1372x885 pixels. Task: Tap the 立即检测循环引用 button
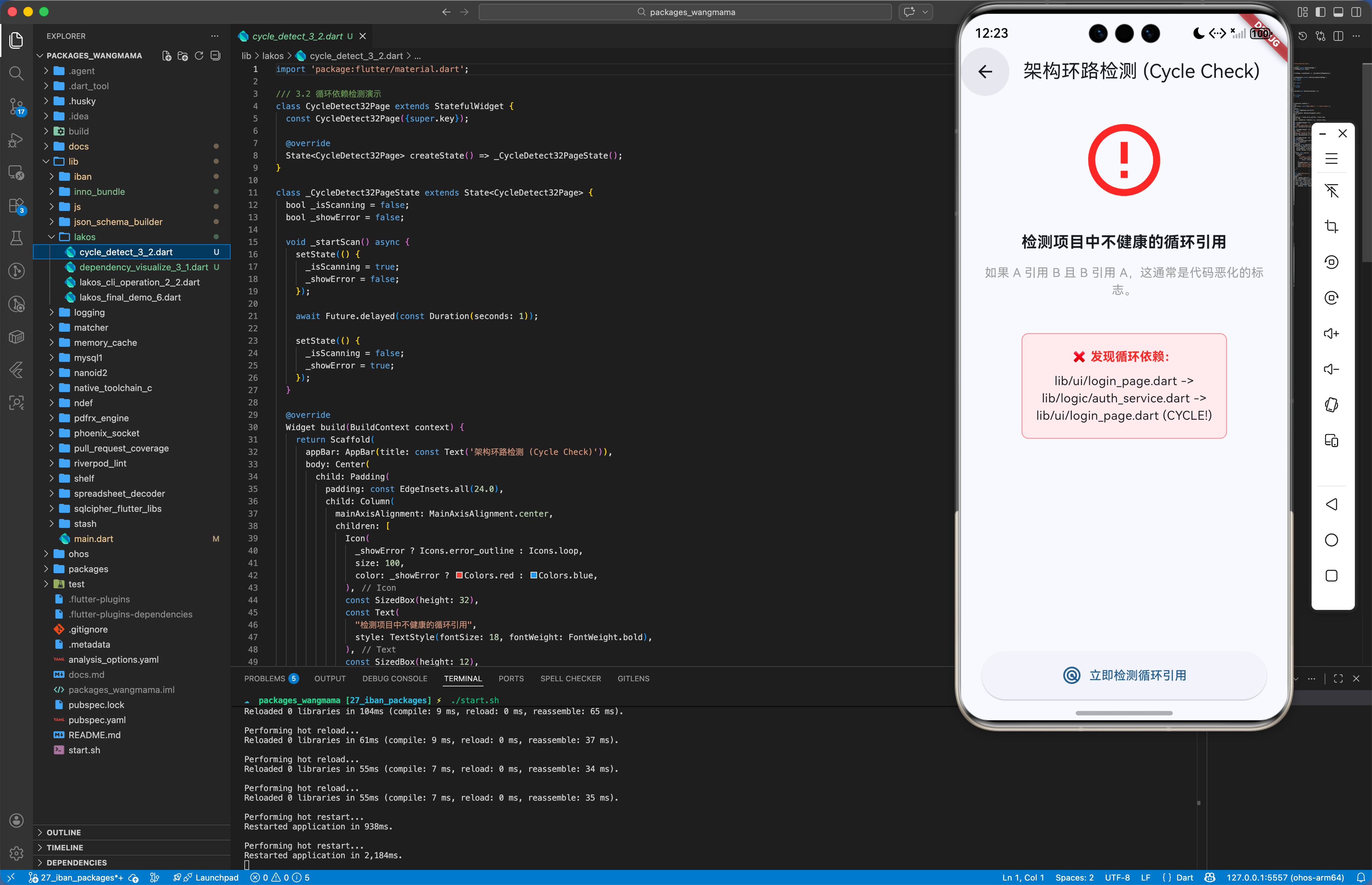[x=1124, y=675]
